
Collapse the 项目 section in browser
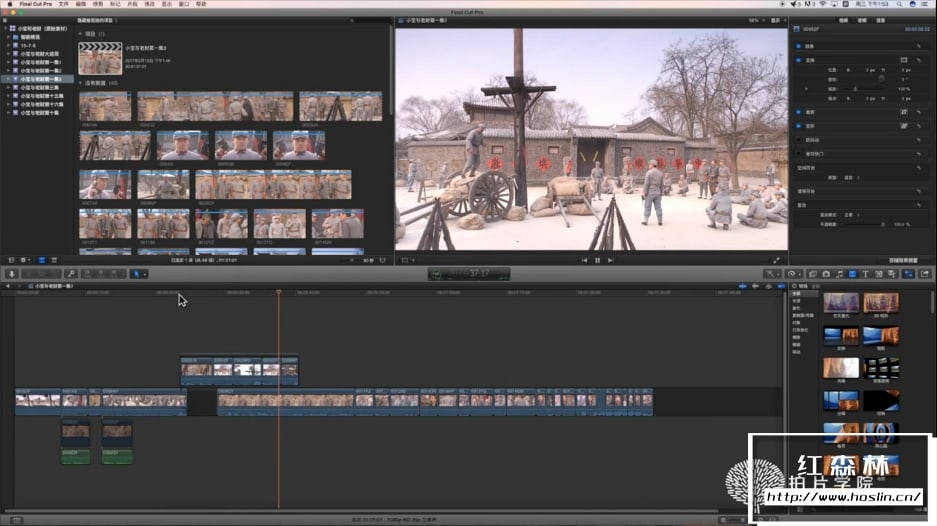coord(81,34)
